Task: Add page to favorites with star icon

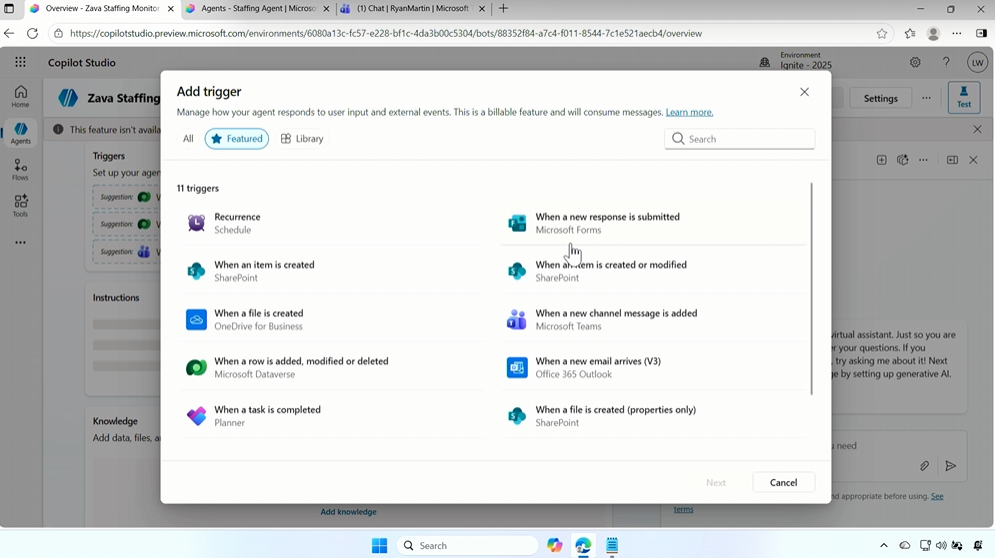Action: (882, 34)
